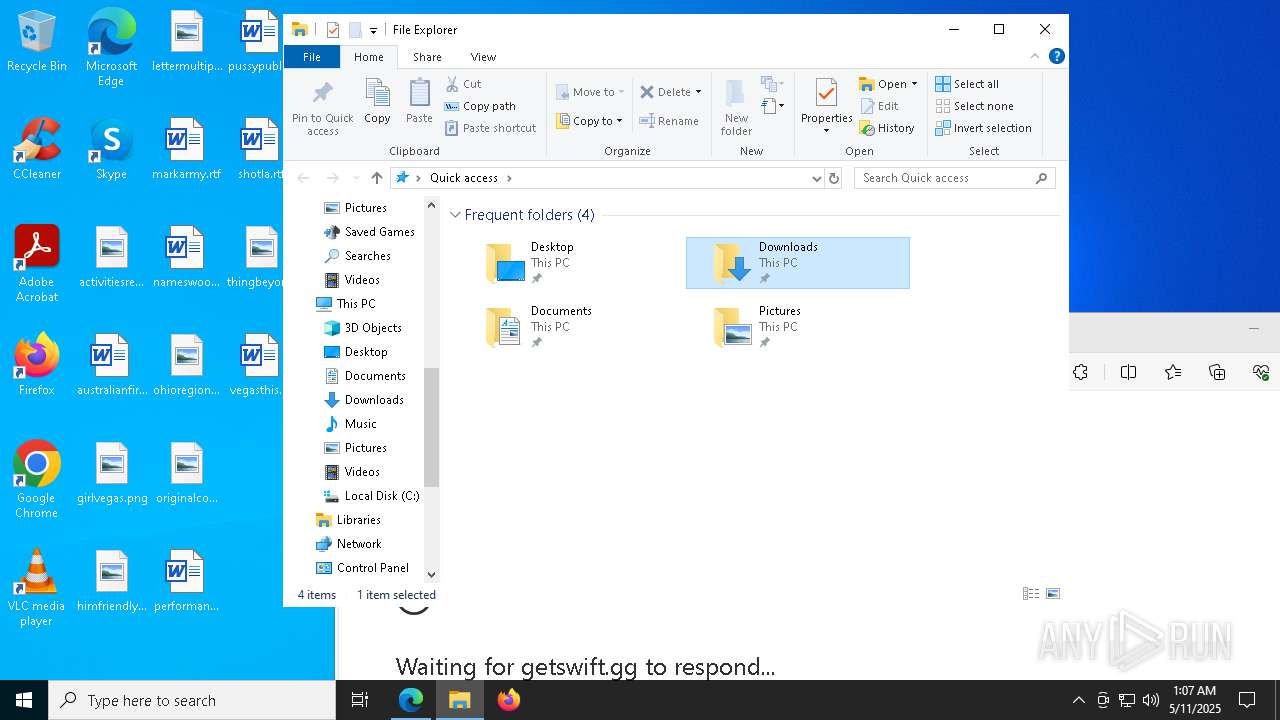Refresh the Quick access view
The height and width of the screenshot is (720, 1280).
pyautogui.click(x=834, y=178)
